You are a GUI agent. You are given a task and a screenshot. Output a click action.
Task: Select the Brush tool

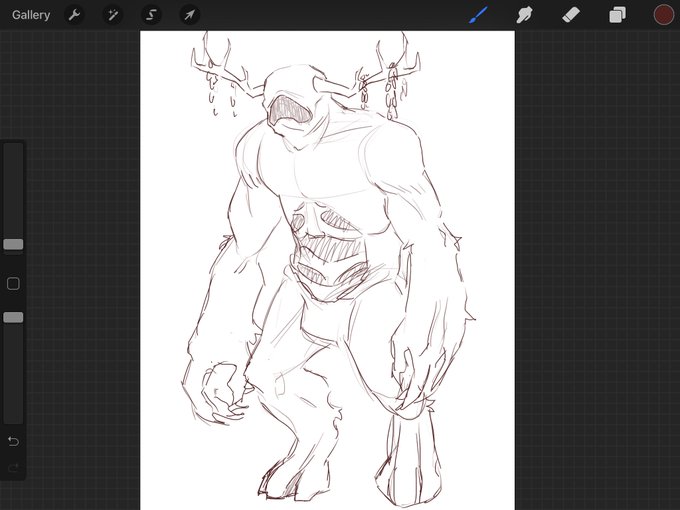478,15
